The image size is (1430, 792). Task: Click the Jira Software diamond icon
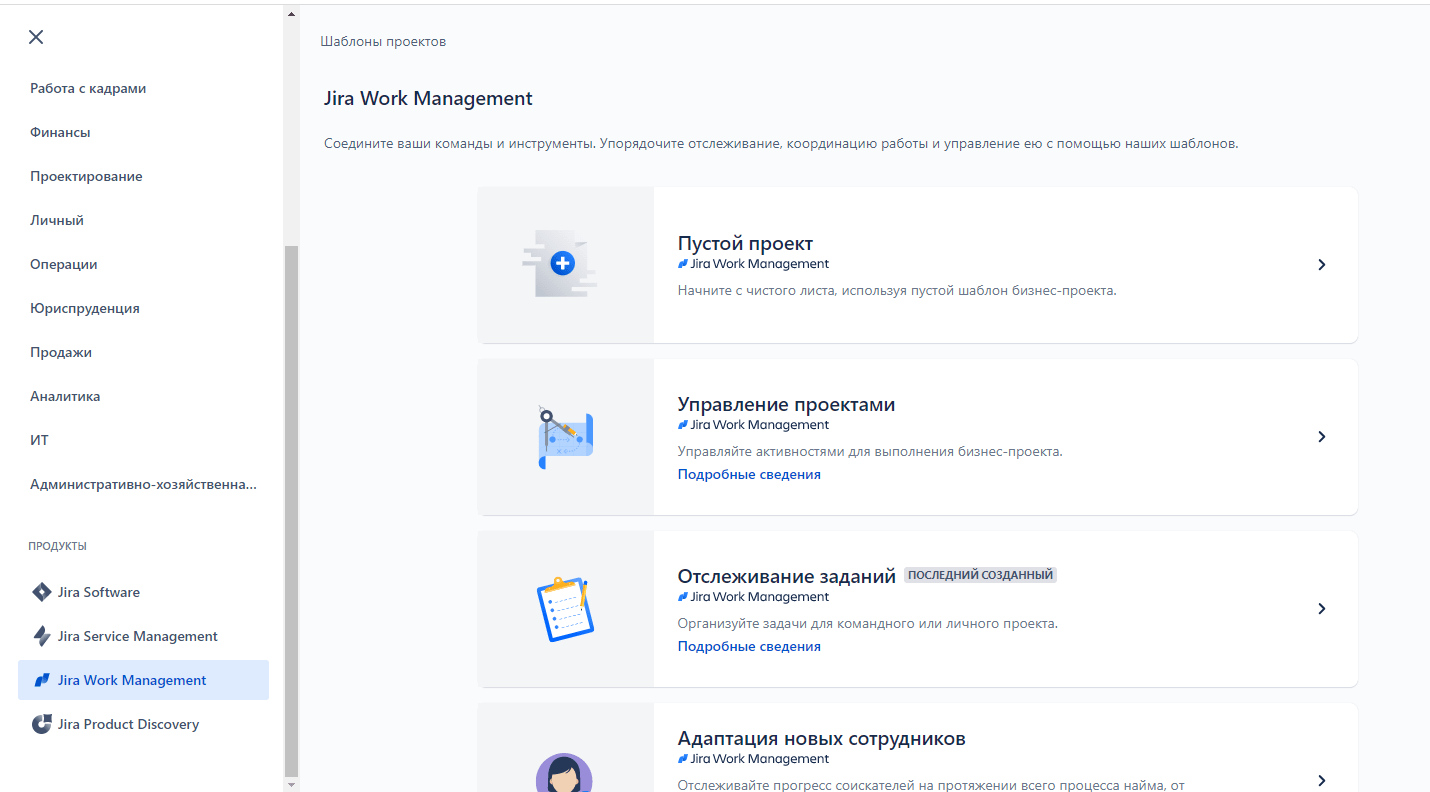(41, 592)
